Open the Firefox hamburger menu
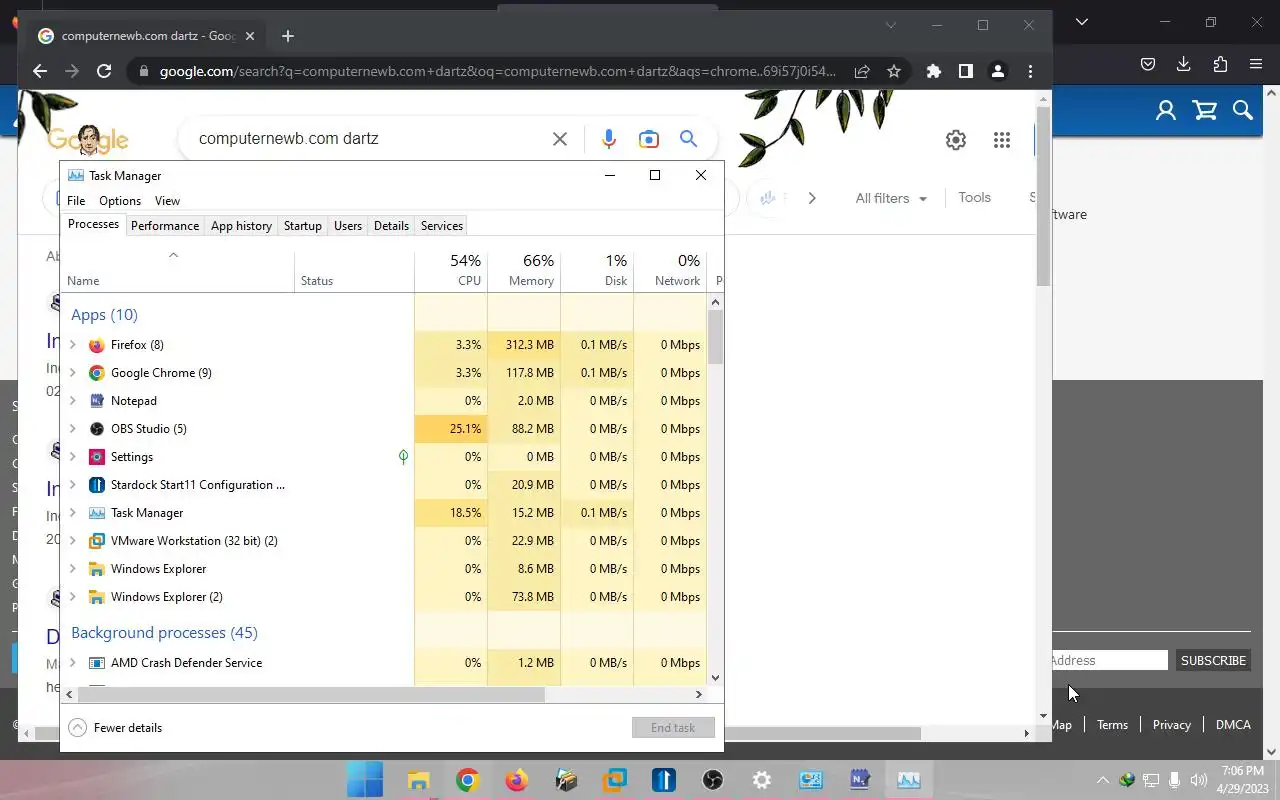The height and width of the screenshot is (800, 1280). pyautogui.click(x=1256, y=64)
